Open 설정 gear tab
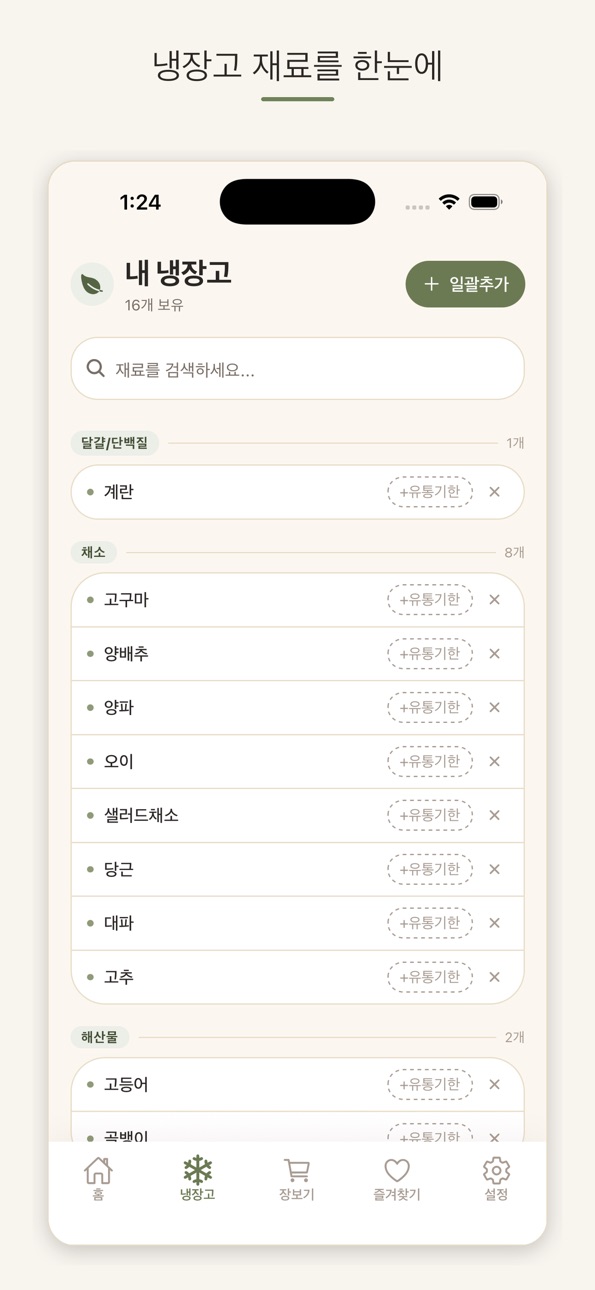Image resolution: width=595 pixels, height=1290 pixels. [496, 1179]
